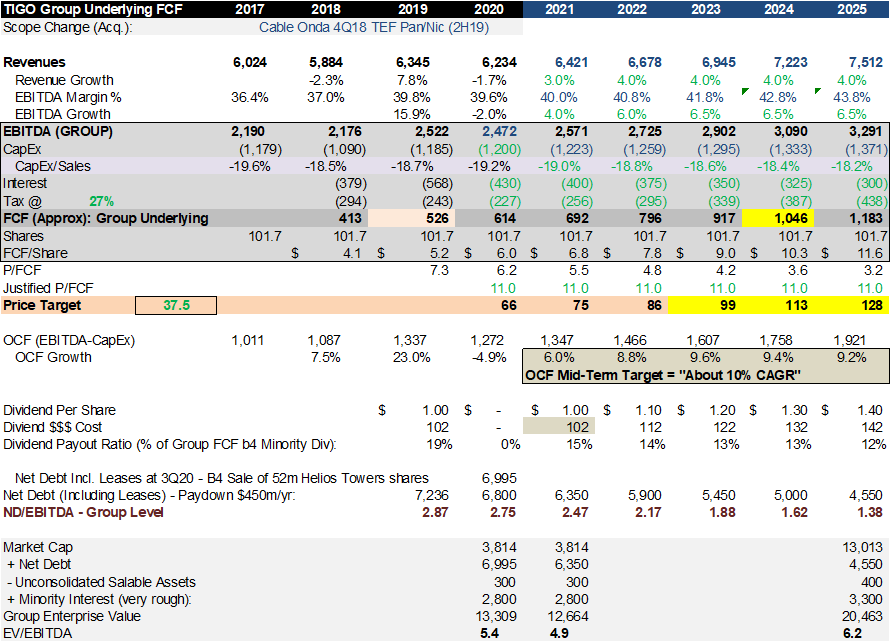The height and width of the screenshot is (643, 891).
Task: Click the 2025 FCF/Share value 11.6
Action: [x=870, y=253]
